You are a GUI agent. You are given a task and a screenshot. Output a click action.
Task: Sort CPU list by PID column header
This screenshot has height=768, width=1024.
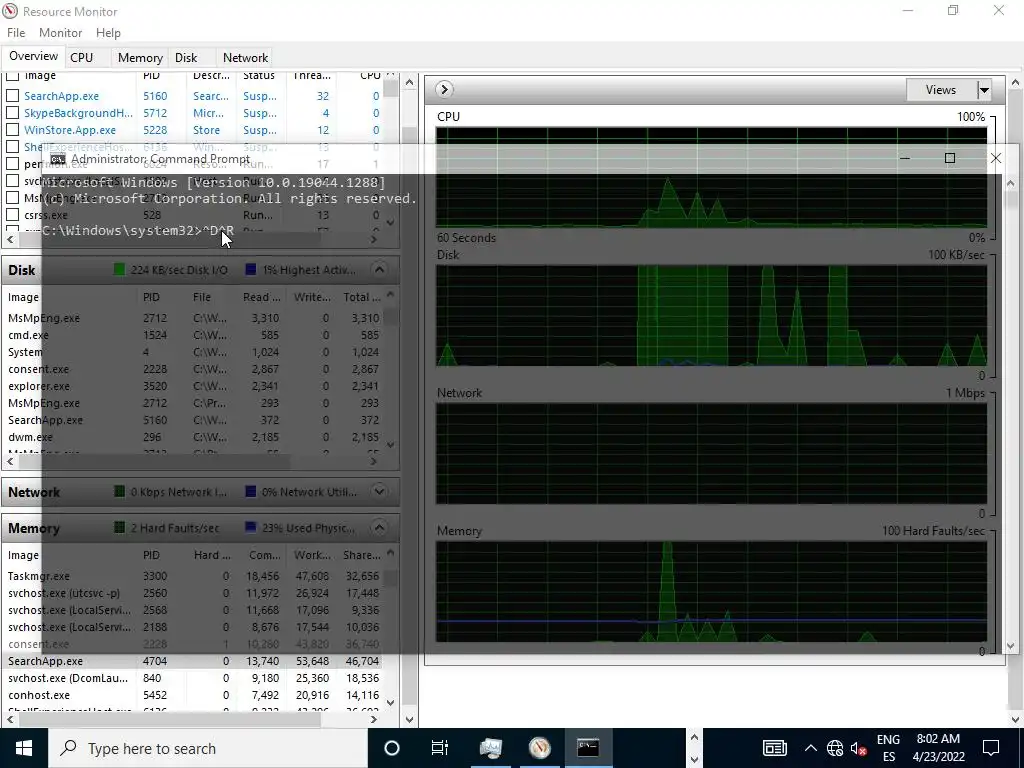(152, 76)
